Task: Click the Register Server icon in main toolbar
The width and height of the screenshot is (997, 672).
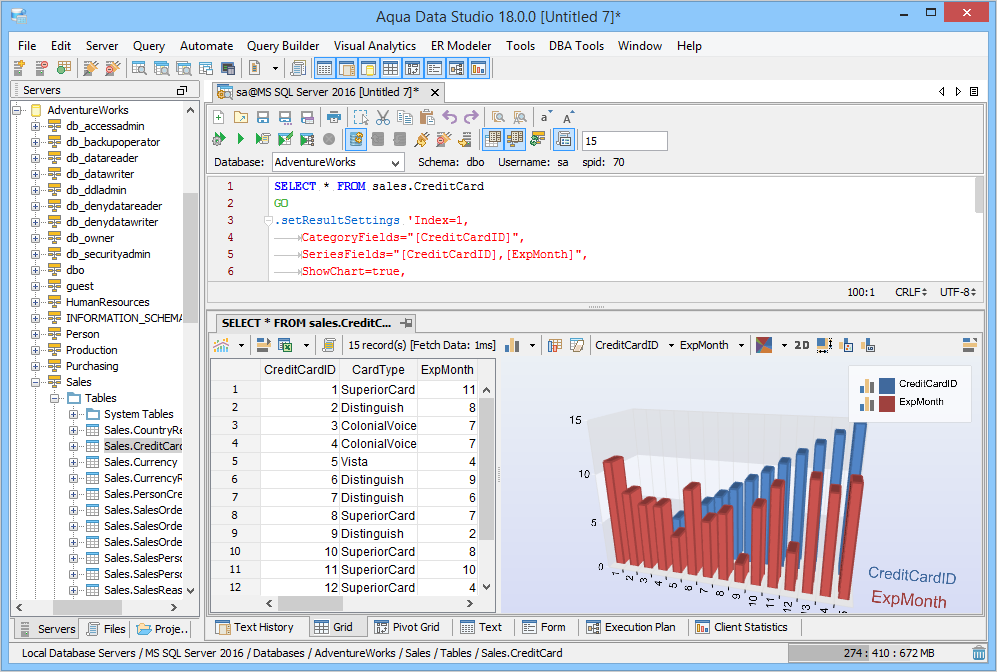Action: tap(19, 67)
